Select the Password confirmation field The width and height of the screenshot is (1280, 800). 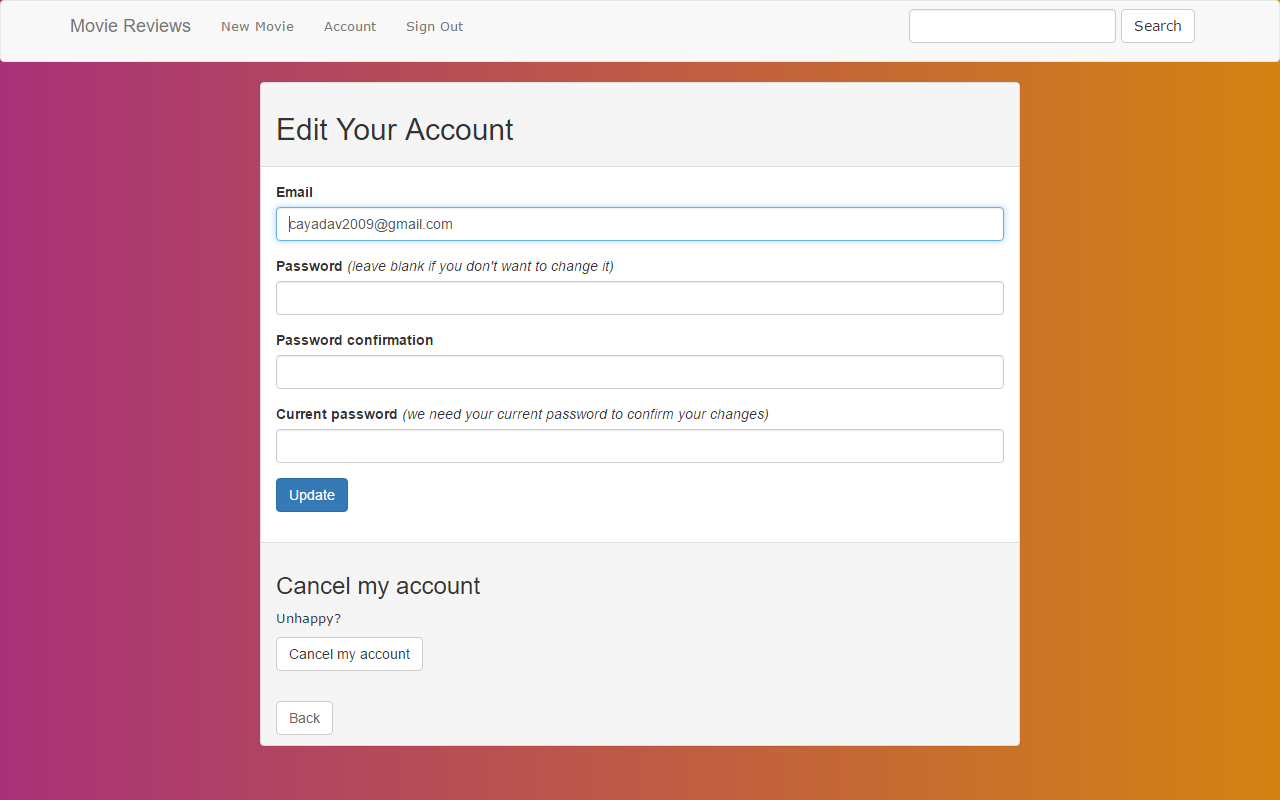click(640, 372)
